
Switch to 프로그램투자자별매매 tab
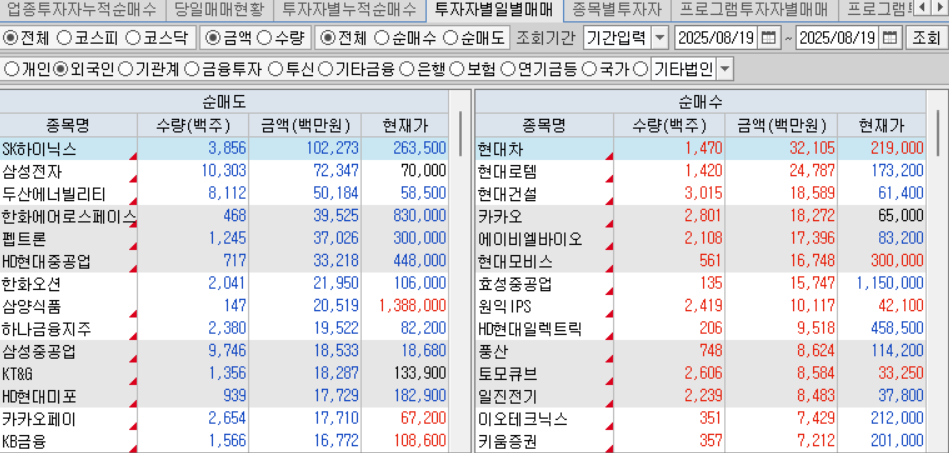click(x=754, y=9)
